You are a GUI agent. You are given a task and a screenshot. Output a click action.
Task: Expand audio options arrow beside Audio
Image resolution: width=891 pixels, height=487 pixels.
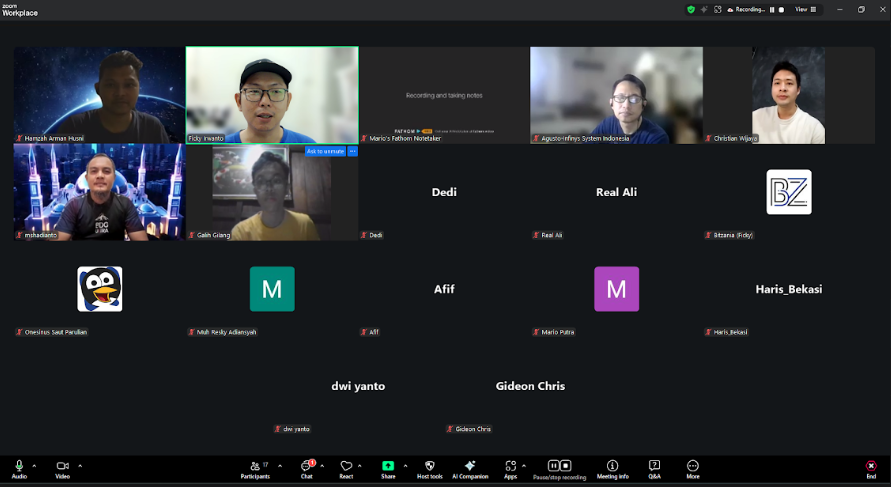click(x=34, y=465)
